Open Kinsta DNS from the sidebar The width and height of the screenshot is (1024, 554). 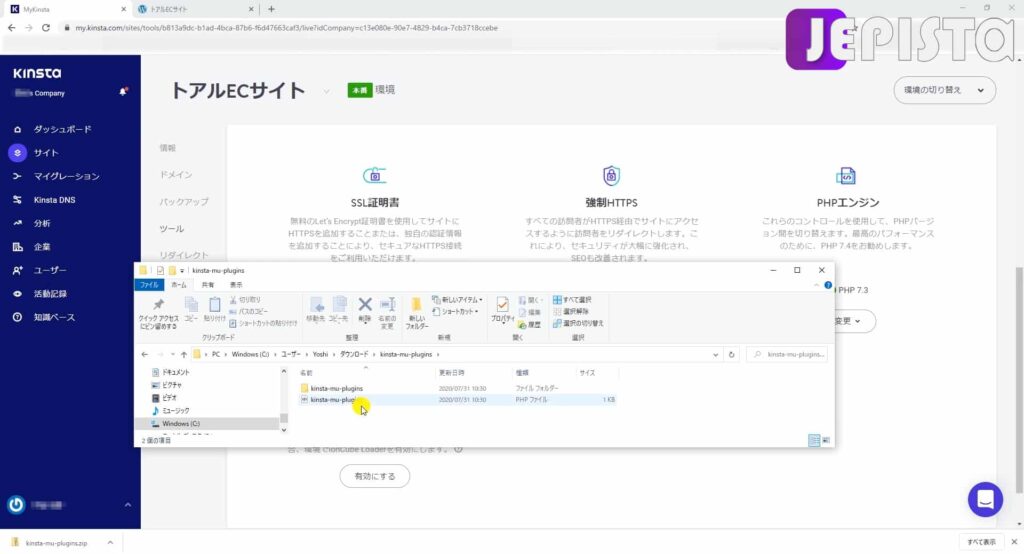coord(54,200)
